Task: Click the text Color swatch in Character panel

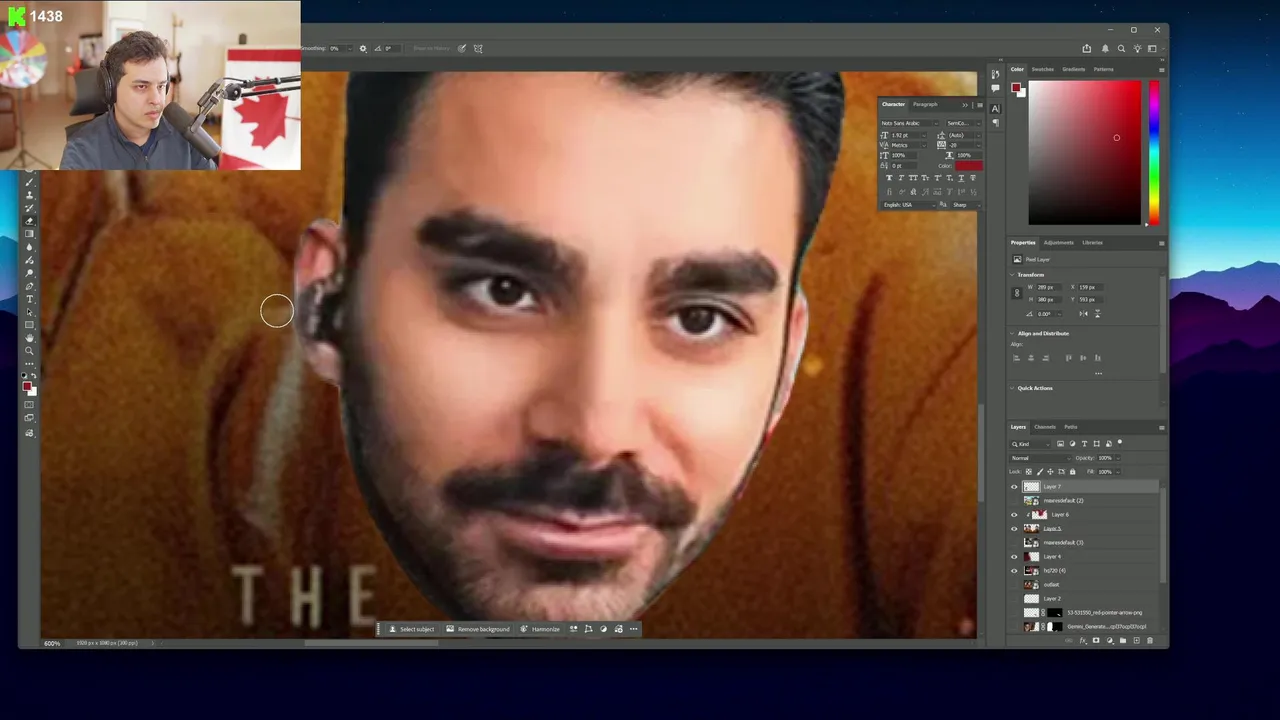Action: coord(969,166)
